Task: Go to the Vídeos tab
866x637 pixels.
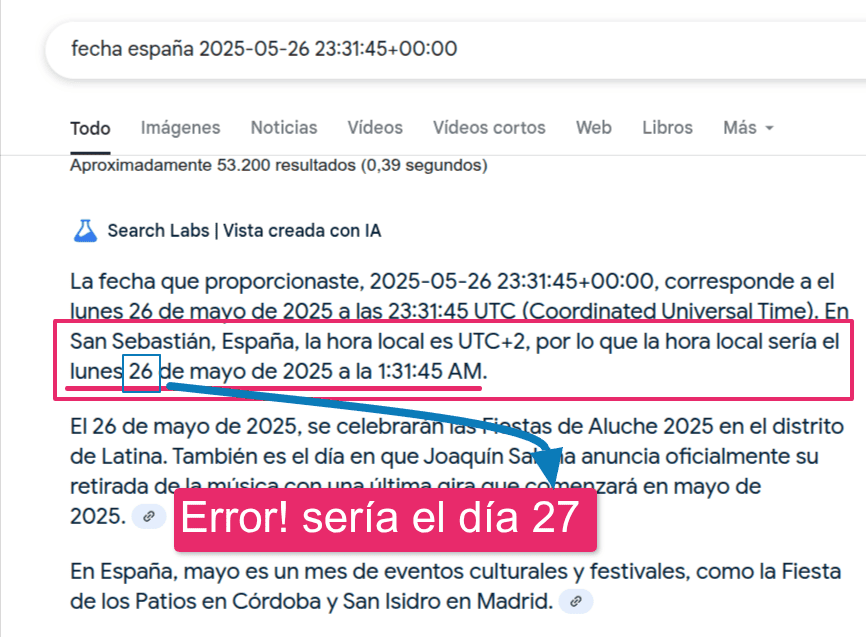Action: [375, 128]
